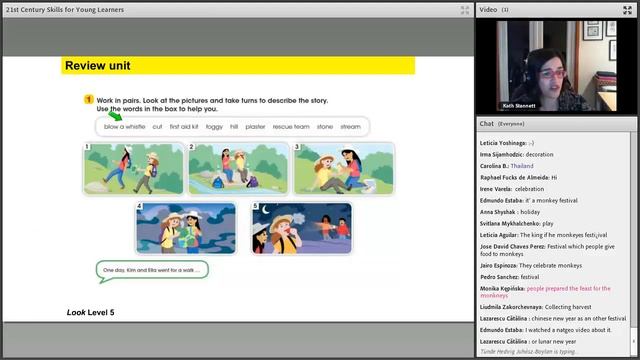
Task: Click the Kath Stannett webcam video
Action: [x=556, y=66]
